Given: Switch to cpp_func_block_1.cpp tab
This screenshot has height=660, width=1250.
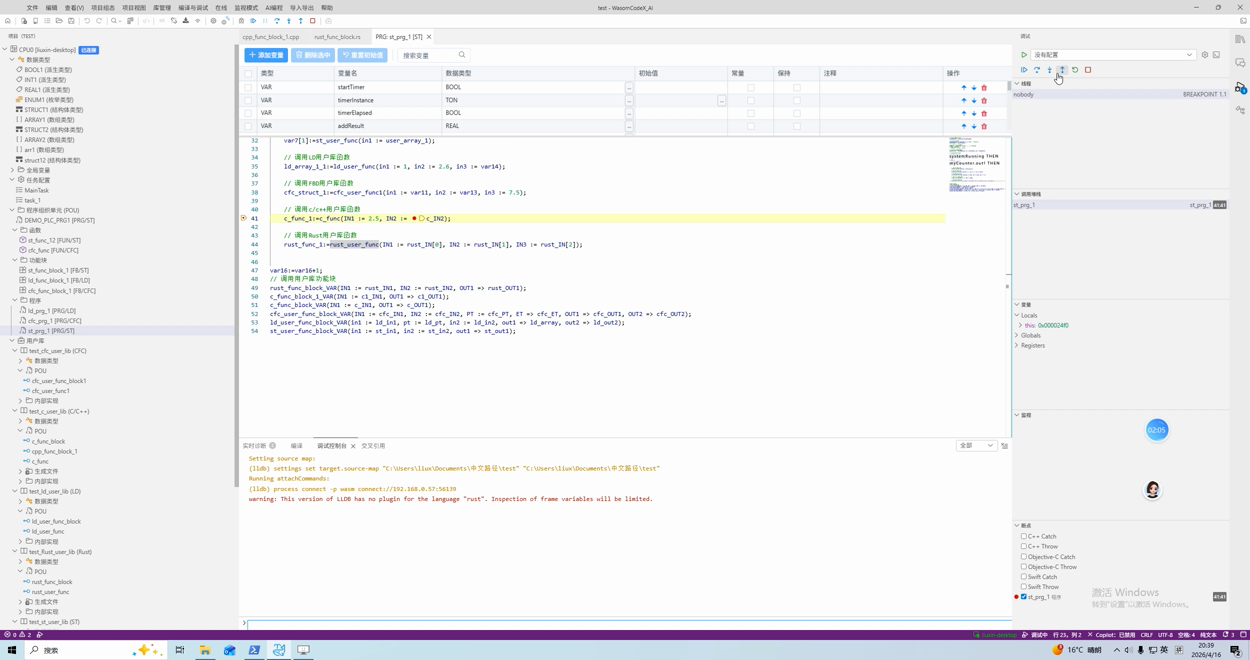Looking at the screenshot, I should pos(270,37).
